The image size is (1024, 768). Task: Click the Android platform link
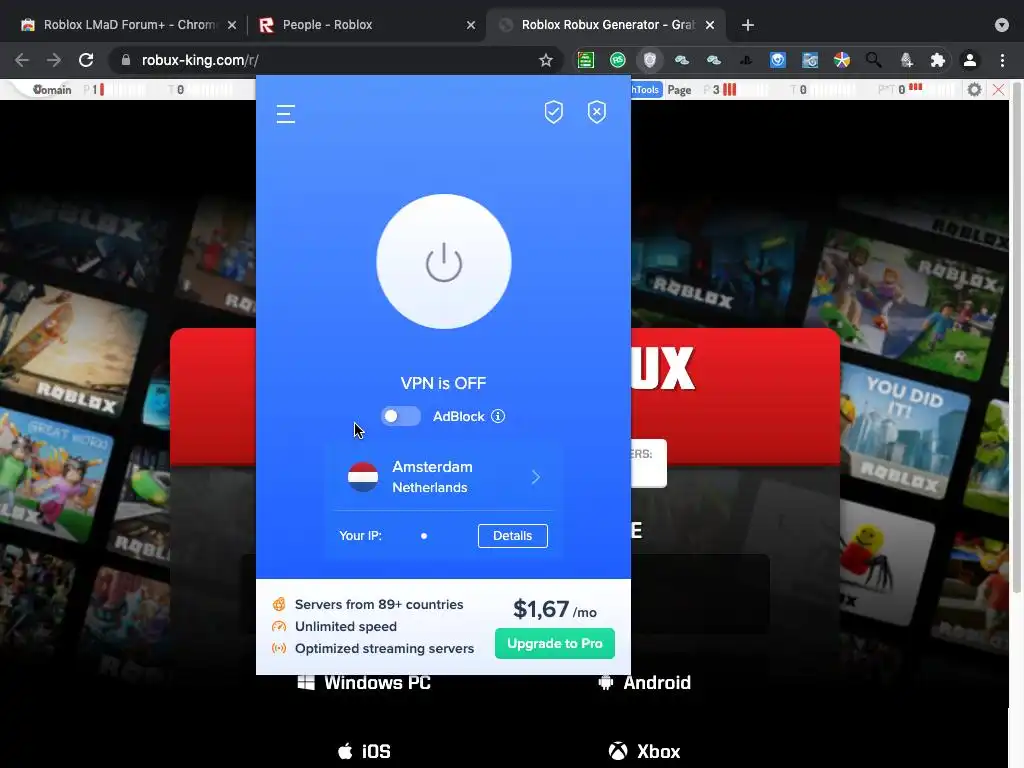pos(645,682)
